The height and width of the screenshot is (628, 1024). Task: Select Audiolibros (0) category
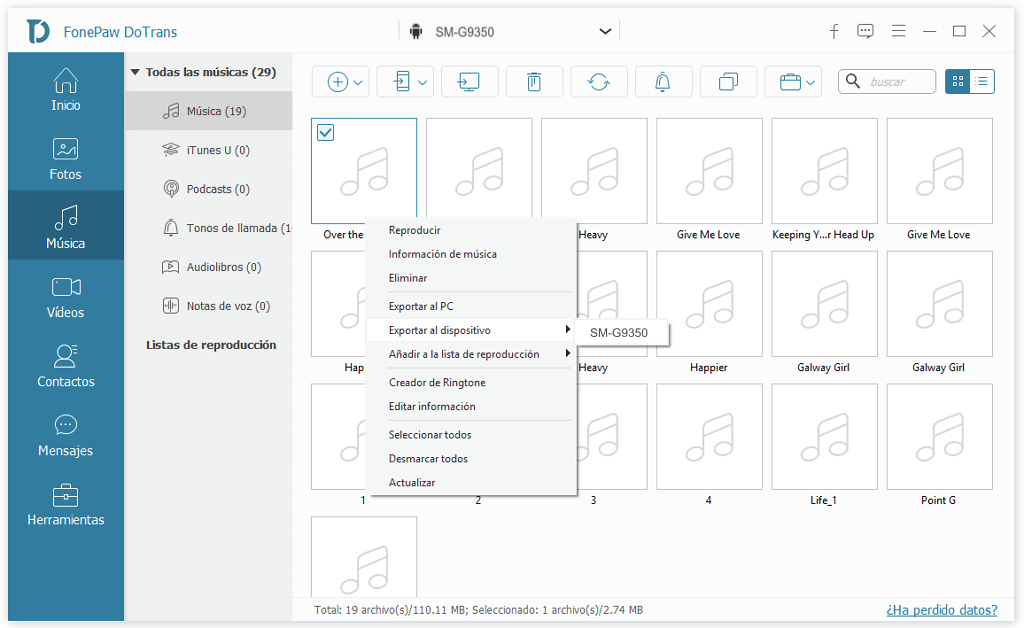click(x=208, y=267)
